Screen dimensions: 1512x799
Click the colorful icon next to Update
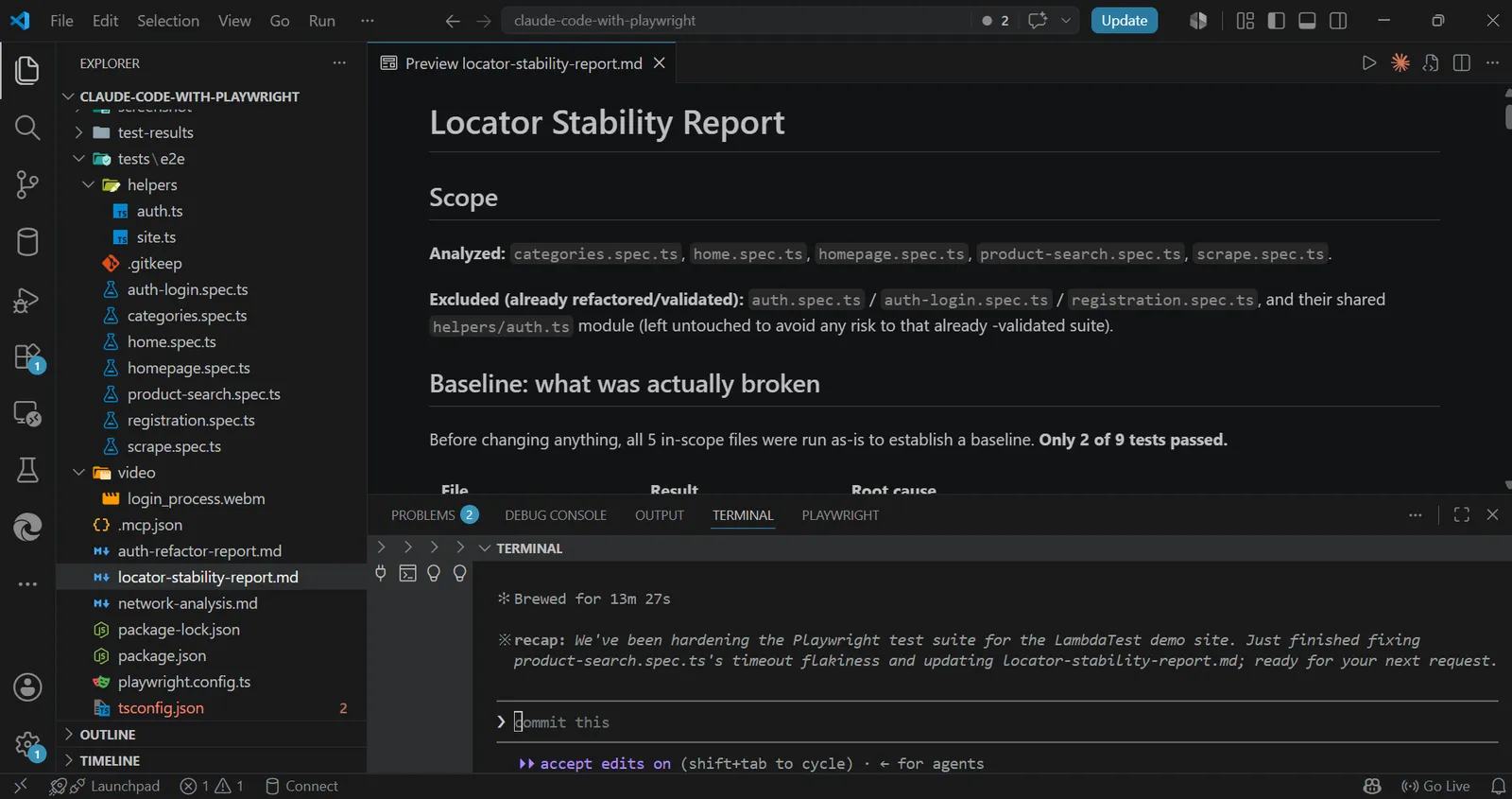tap(1198, 20)
